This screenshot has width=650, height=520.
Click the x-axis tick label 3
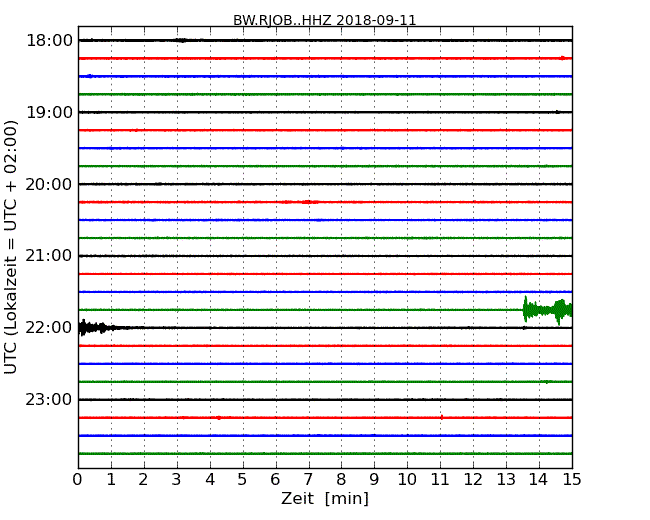pyautogui.click(x=177, y=479)
